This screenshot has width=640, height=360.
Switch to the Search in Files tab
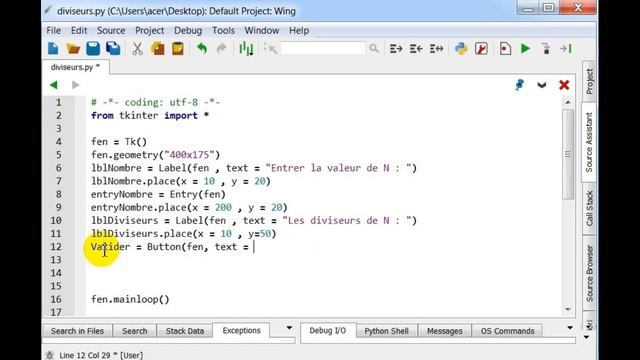point(77,331)
